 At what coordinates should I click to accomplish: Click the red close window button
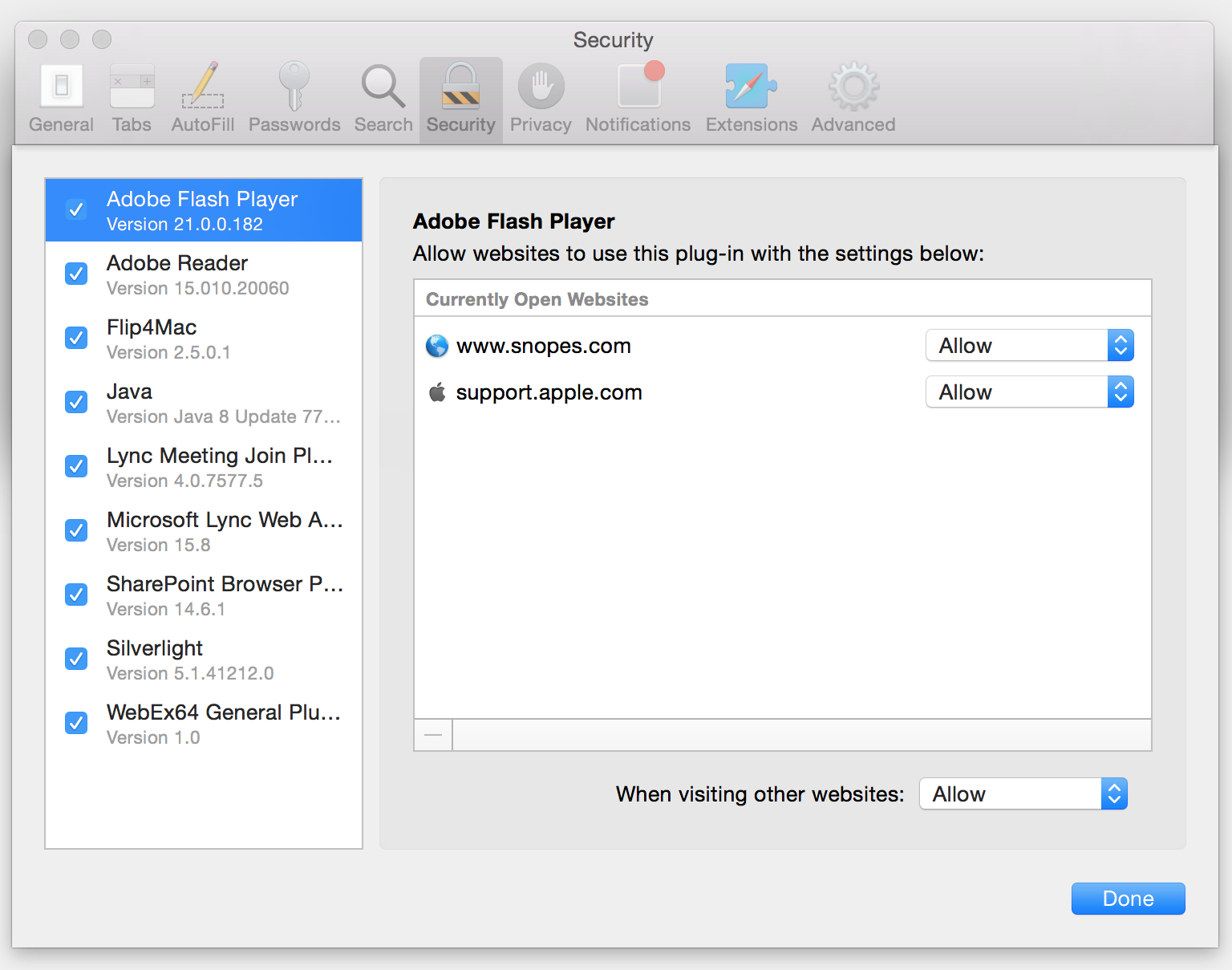coord(38,39)
